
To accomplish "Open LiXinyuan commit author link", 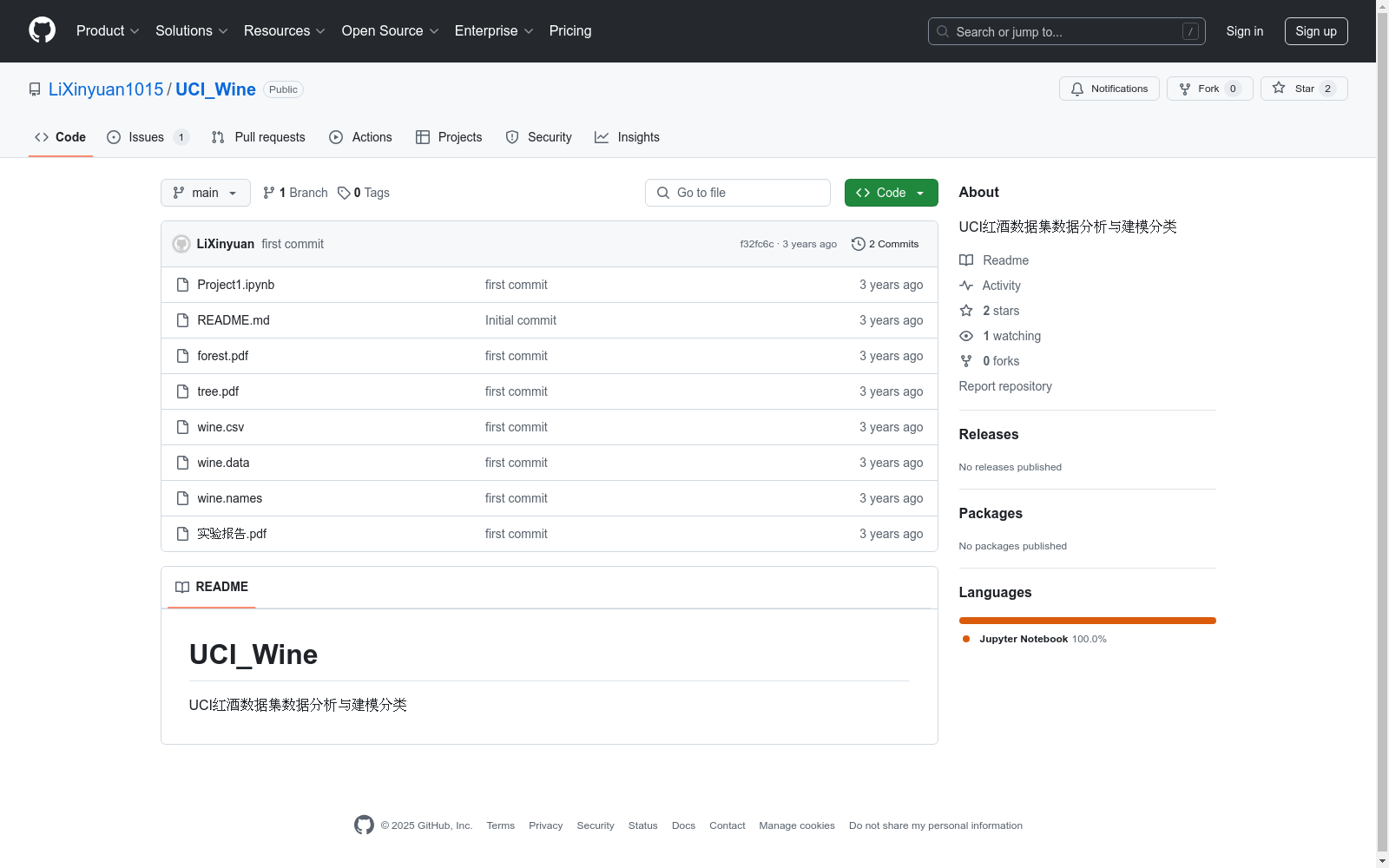I will coord(226,244).
